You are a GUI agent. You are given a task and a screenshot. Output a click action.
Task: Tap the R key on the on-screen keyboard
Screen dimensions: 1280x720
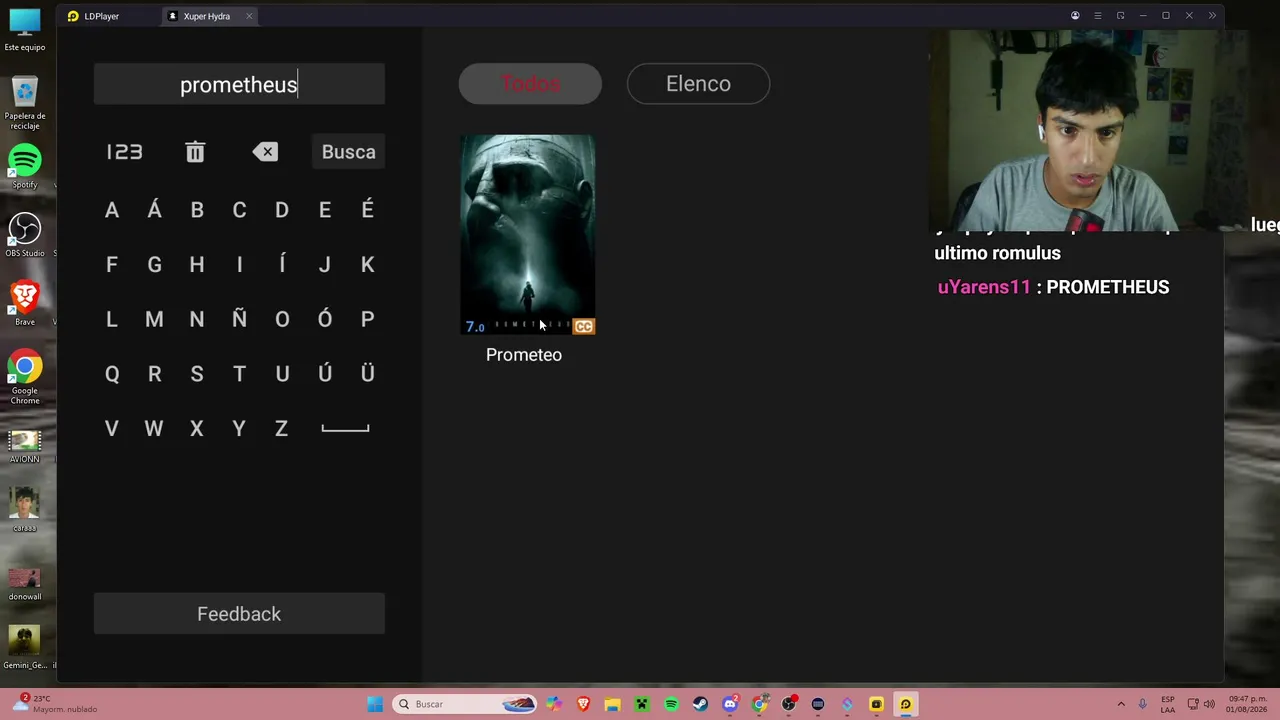[x=154, y=374]
